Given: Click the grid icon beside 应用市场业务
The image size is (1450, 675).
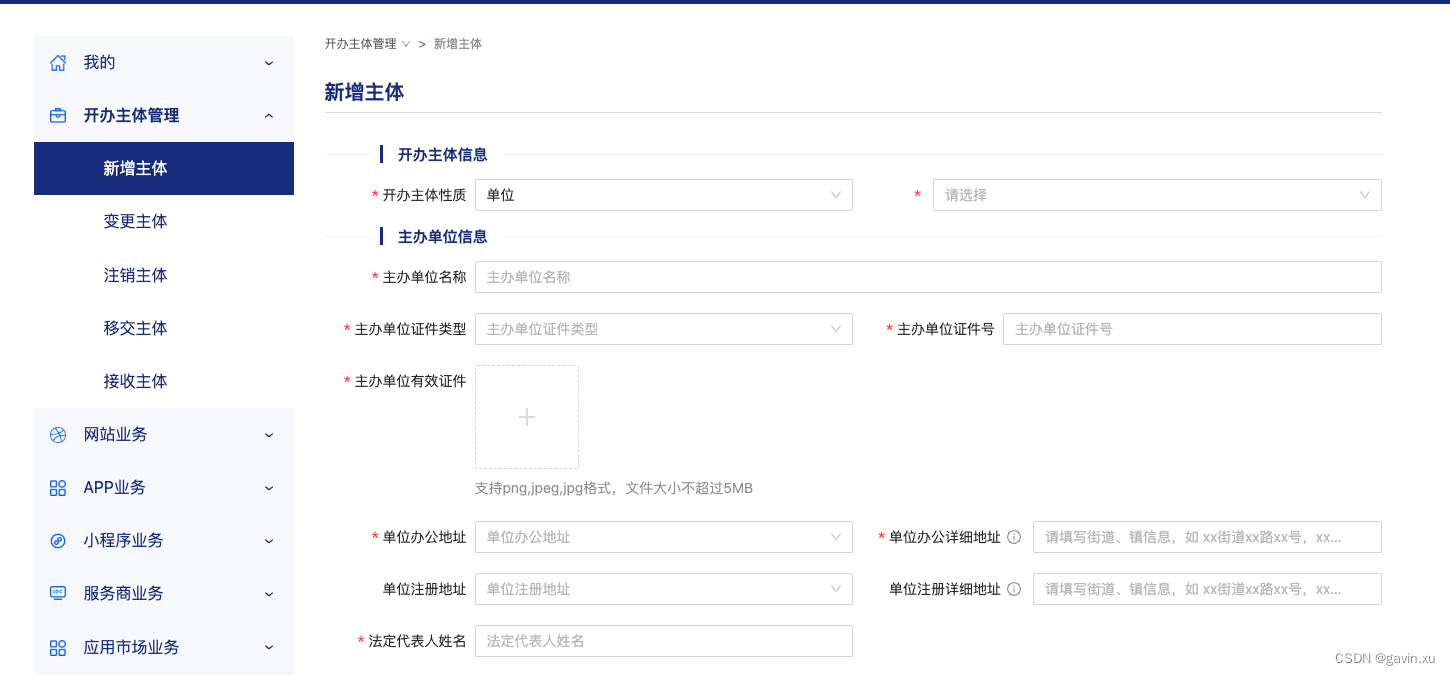Looking at the screenshot, I should 58,648.
